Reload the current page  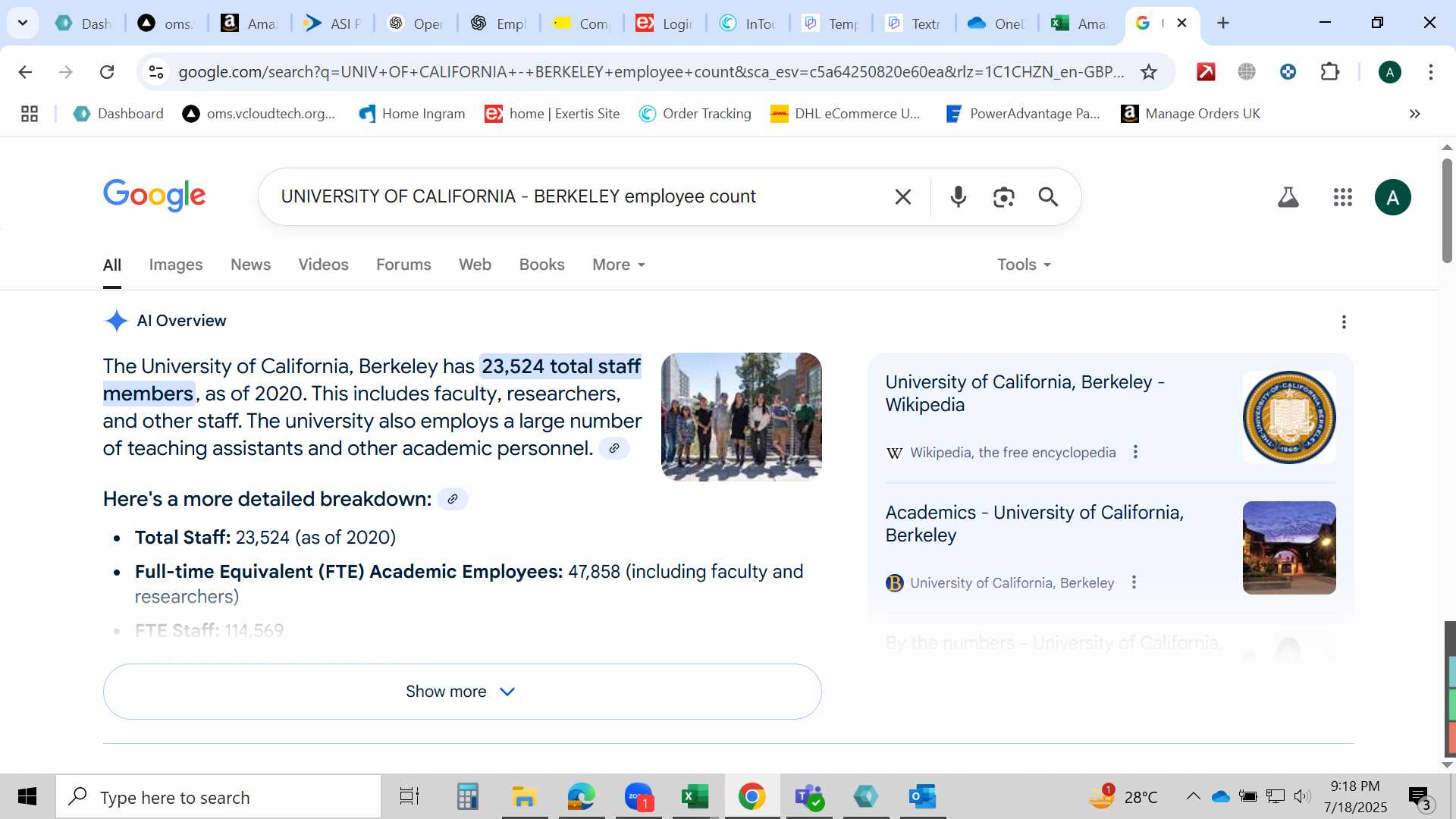(x=107, y=72)
